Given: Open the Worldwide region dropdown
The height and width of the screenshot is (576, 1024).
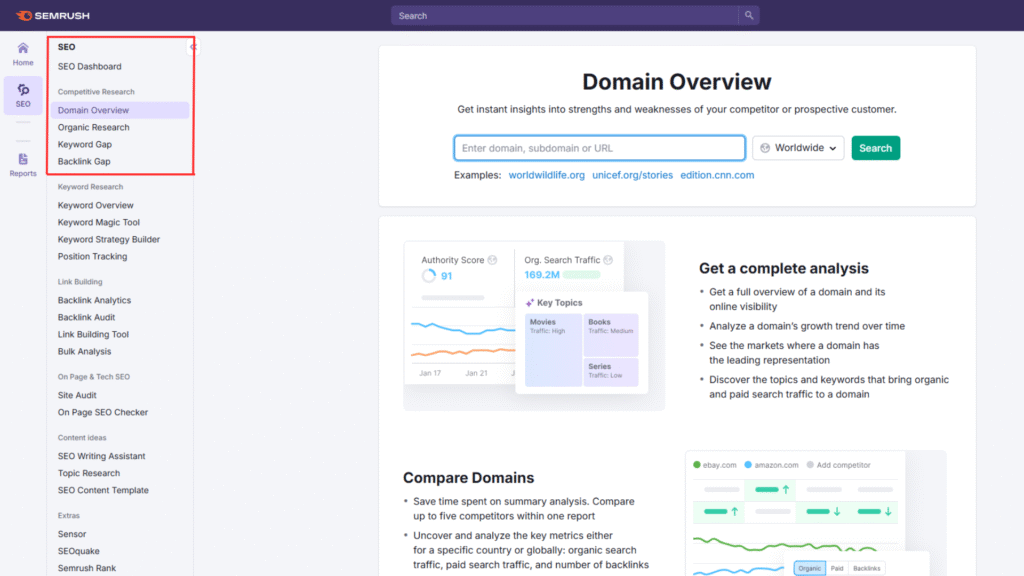Looking at the screenshot, I should [x=798, y=148].
